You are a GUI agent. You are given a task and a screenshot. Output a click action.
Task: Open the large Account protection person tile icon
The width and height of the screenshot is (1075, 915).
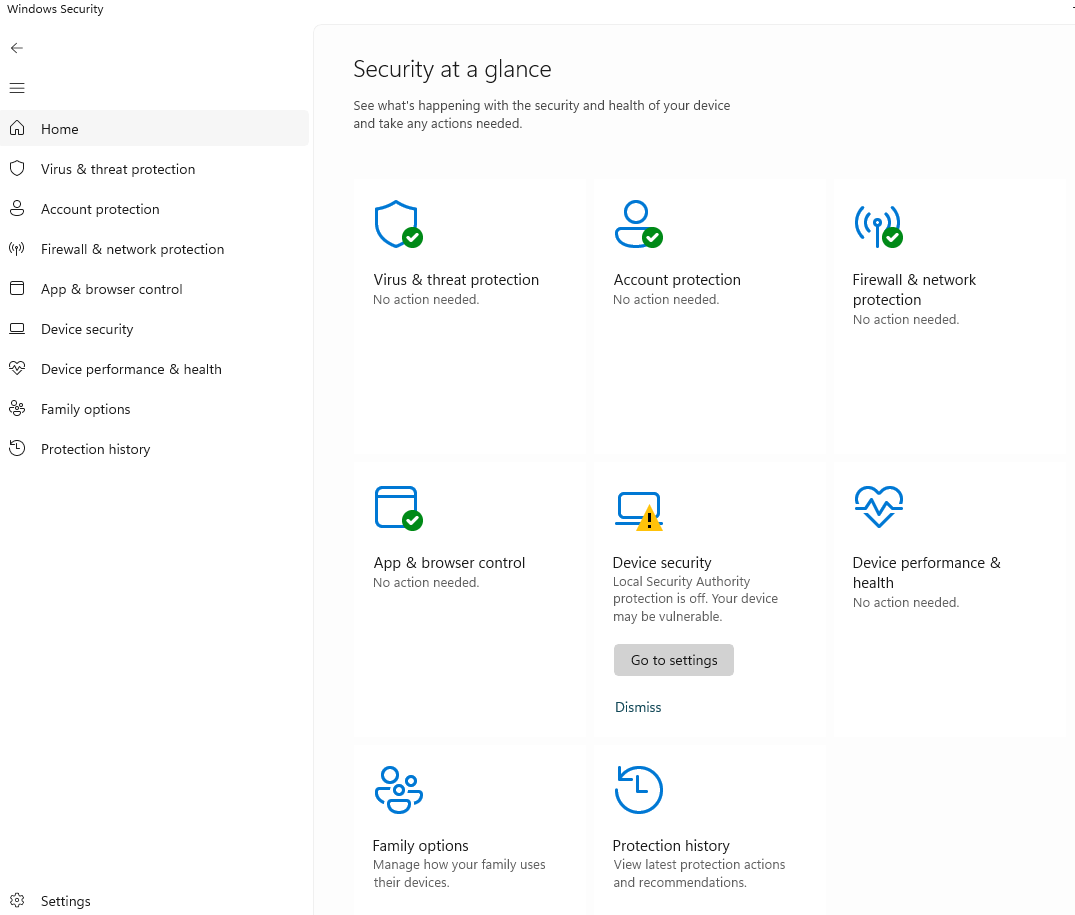click(x=638, y=224)
